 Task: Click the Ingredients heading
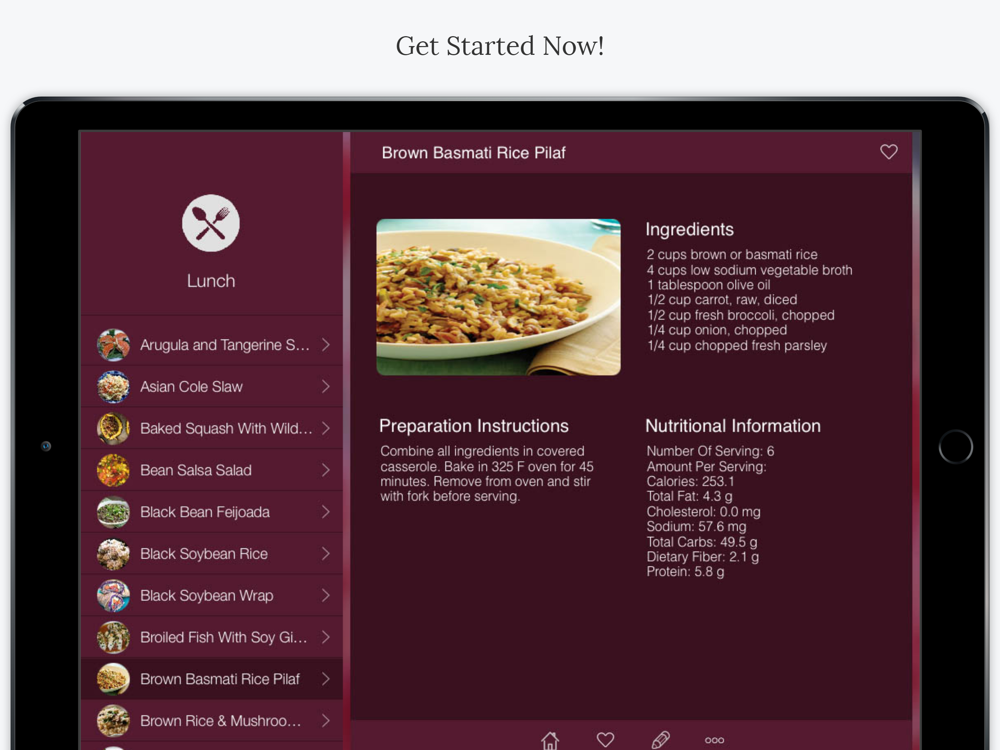(x=689, y=230)
